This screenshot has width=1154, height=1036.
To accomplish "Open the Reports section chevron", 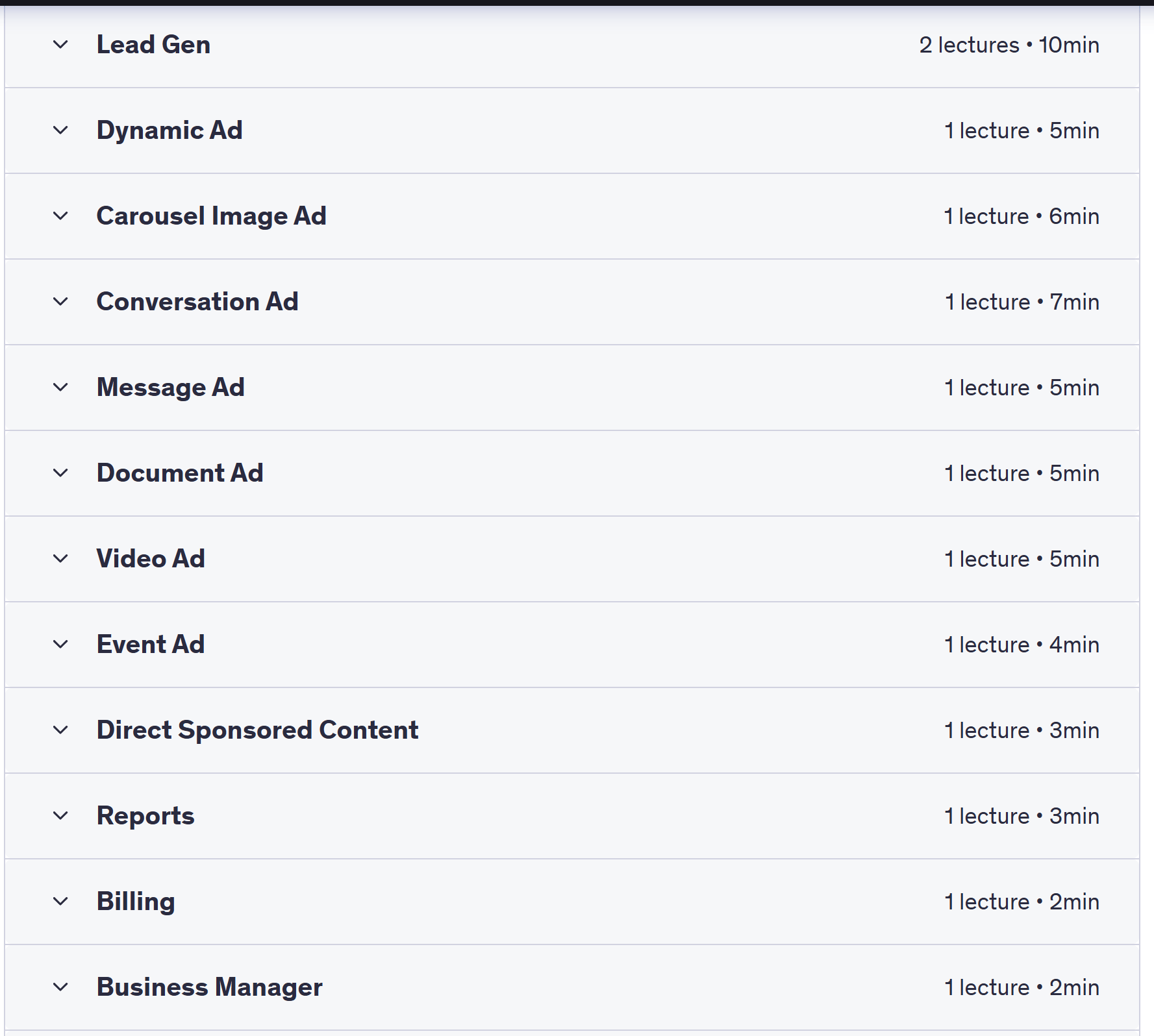I will point(60,816).
